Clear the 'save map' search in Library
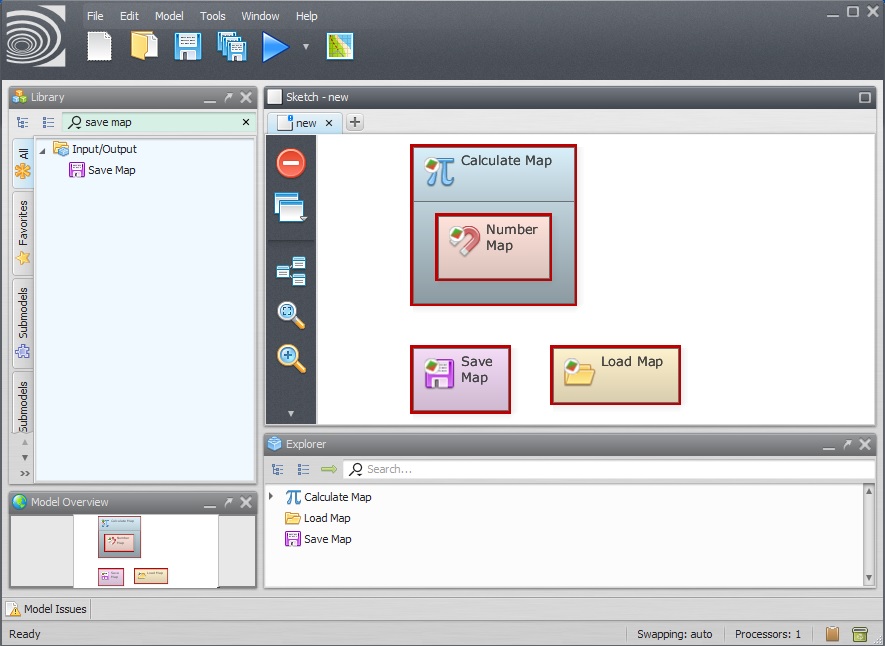Viewport: 885px width, 646px height. pyautogui.click(x=246, y=122)
